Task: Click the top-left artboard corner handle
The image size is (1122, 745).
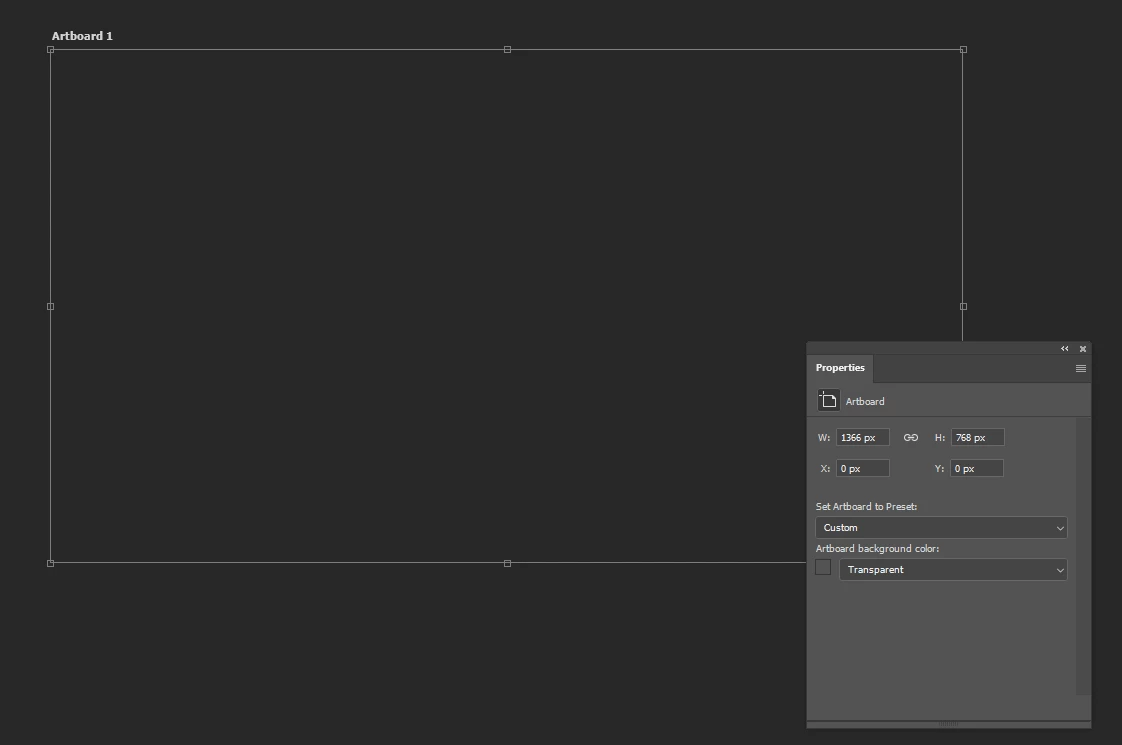Action: [x=50, y=49]
